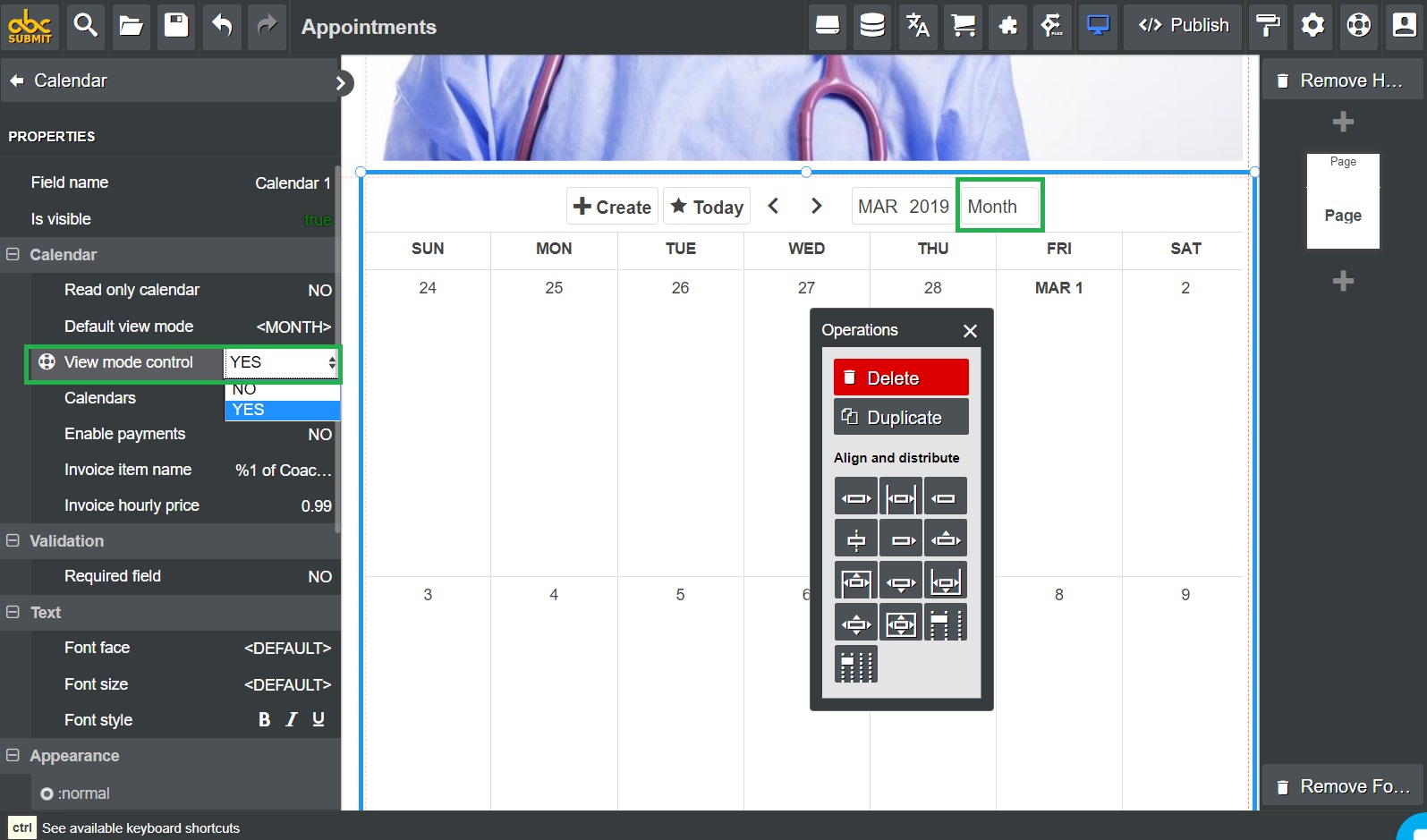Screen dimensions: 1427x840
Task: Click the open folder icon
Action: coord(132,26)
